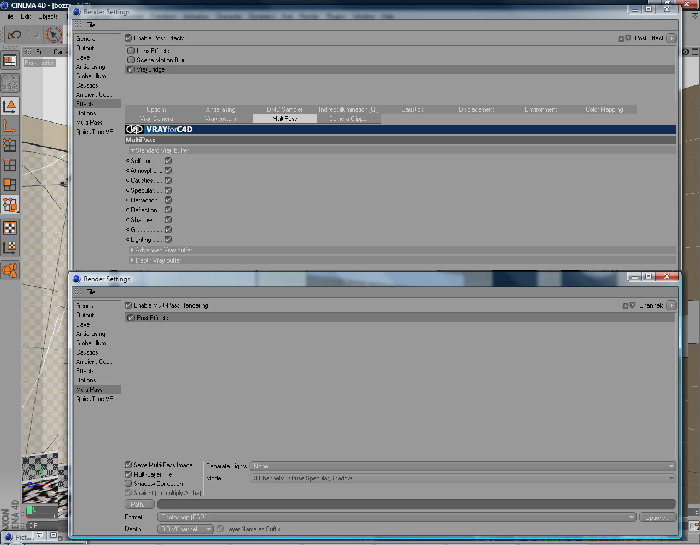The width and height of the screenshot is (700, 545).
Task: Switch to Edges mode icon
Action: click(x=10, y=165)
